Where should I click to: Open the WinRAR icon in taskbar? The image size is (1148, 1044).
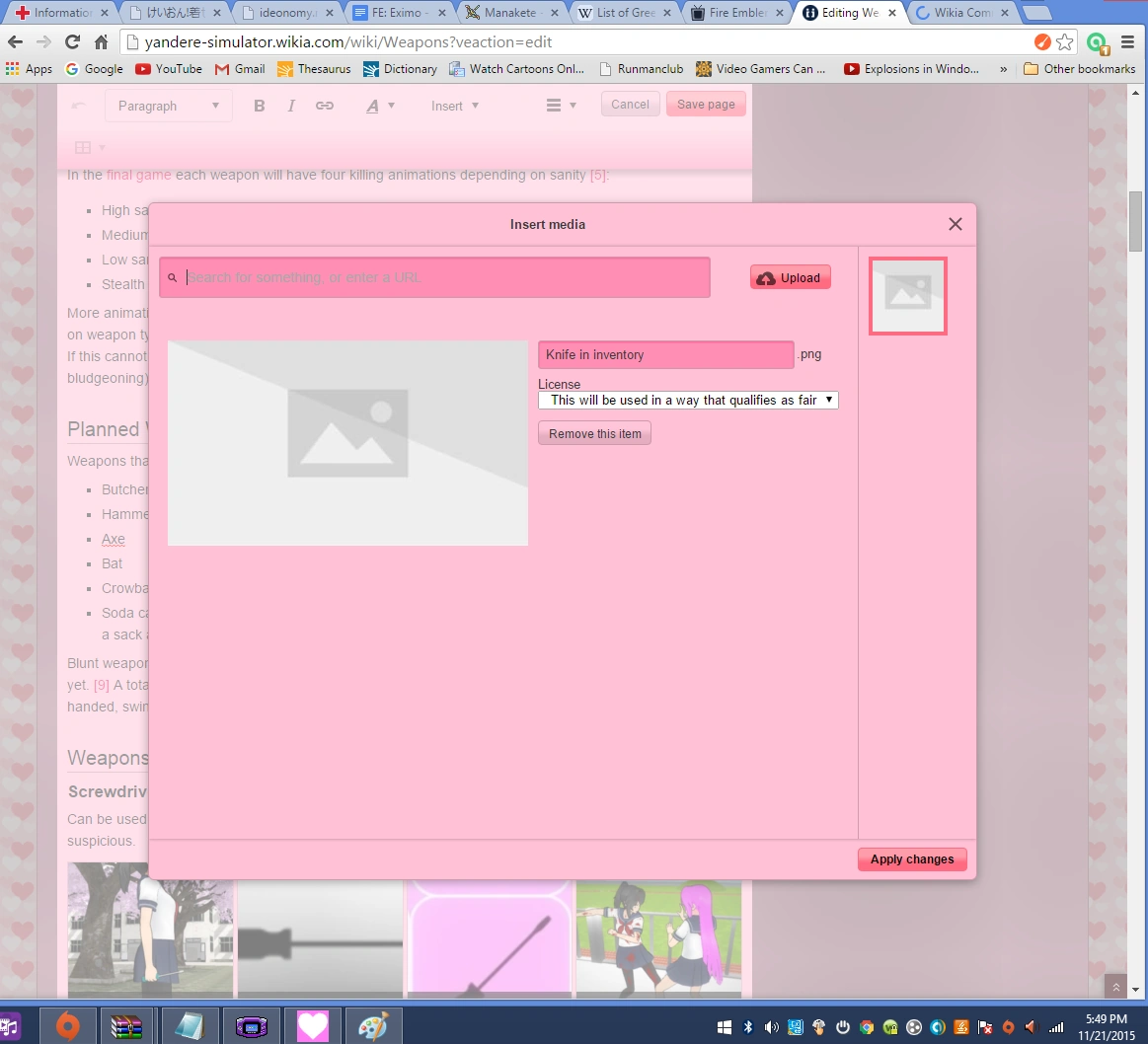[x=127, y=1026]
